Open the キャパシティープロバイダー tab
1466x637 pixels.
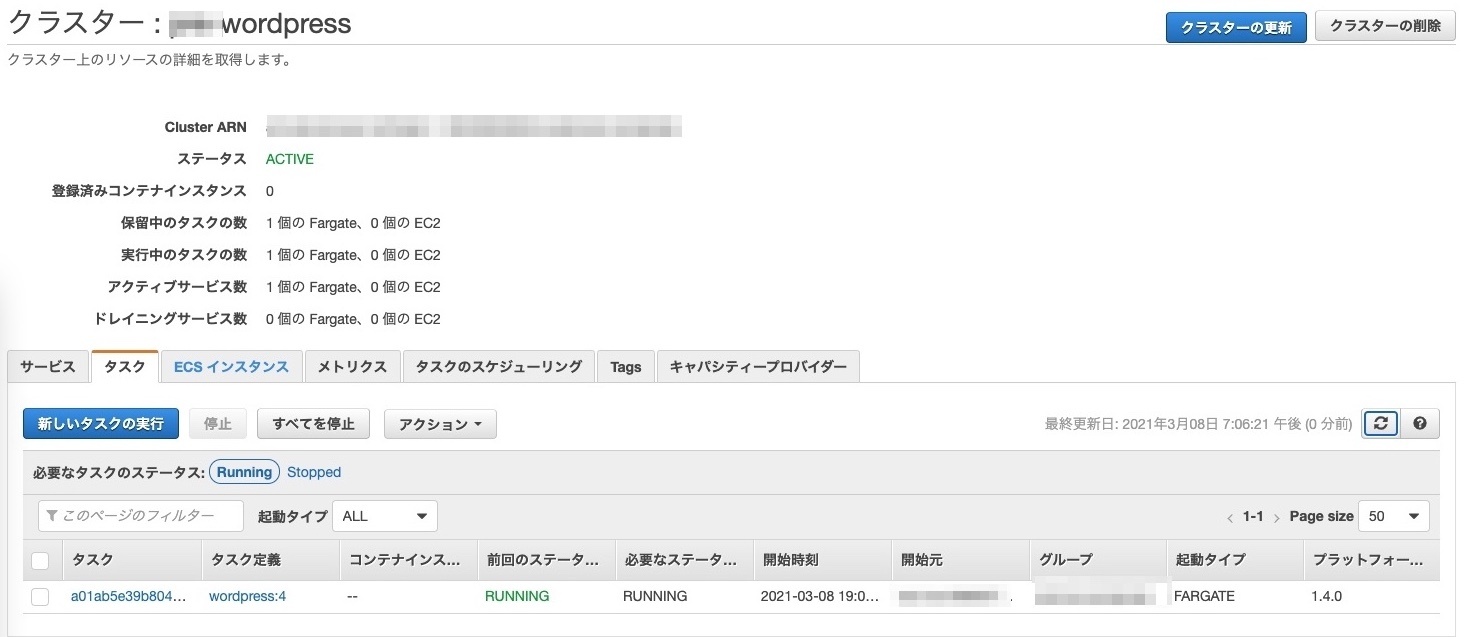pos(758,367)
